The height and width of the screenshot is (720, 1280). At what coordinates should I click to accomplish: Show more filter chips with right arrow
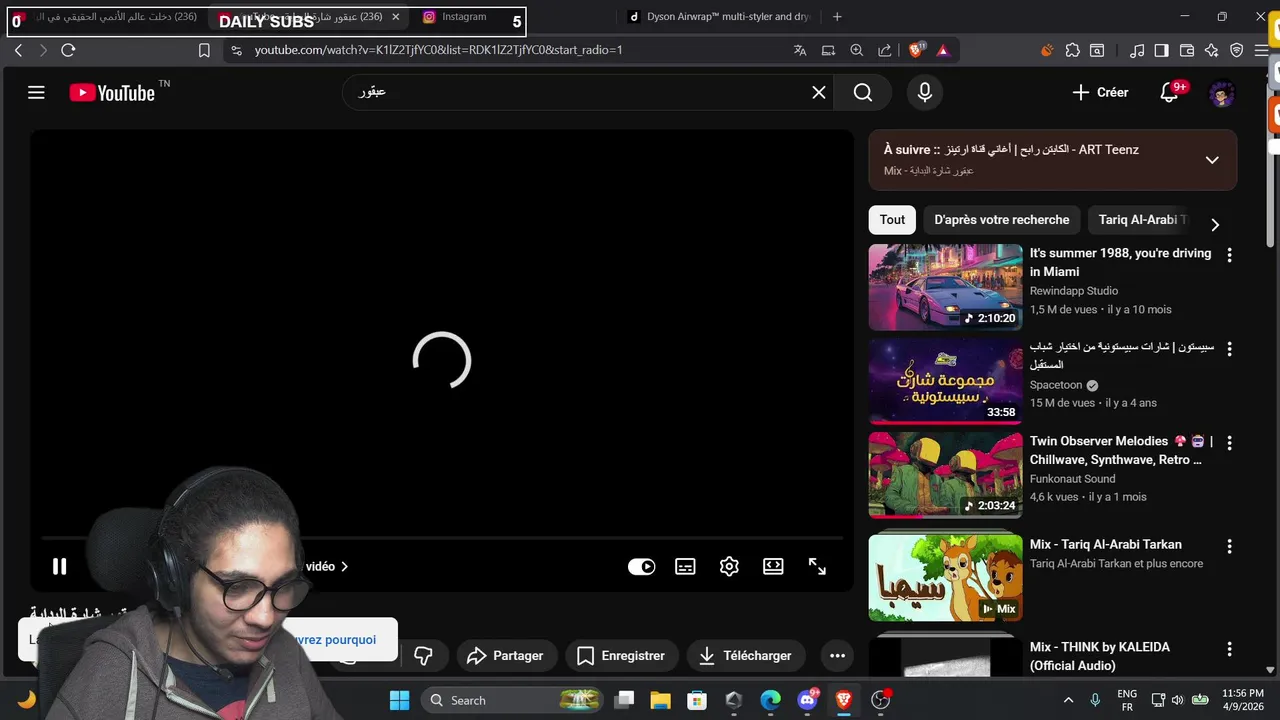pyautogui.click(x=1215, y=225)
